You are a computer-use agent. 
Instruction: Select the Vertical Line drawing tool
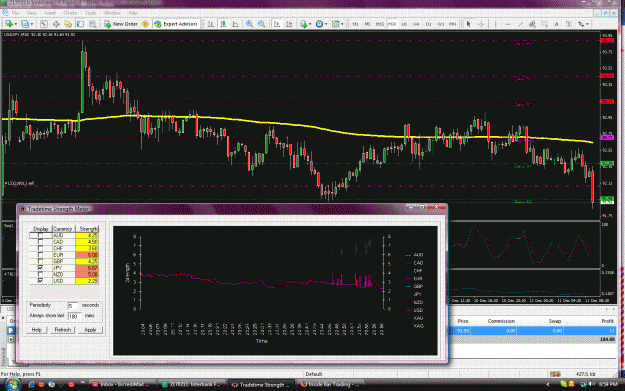coord(495,24)
